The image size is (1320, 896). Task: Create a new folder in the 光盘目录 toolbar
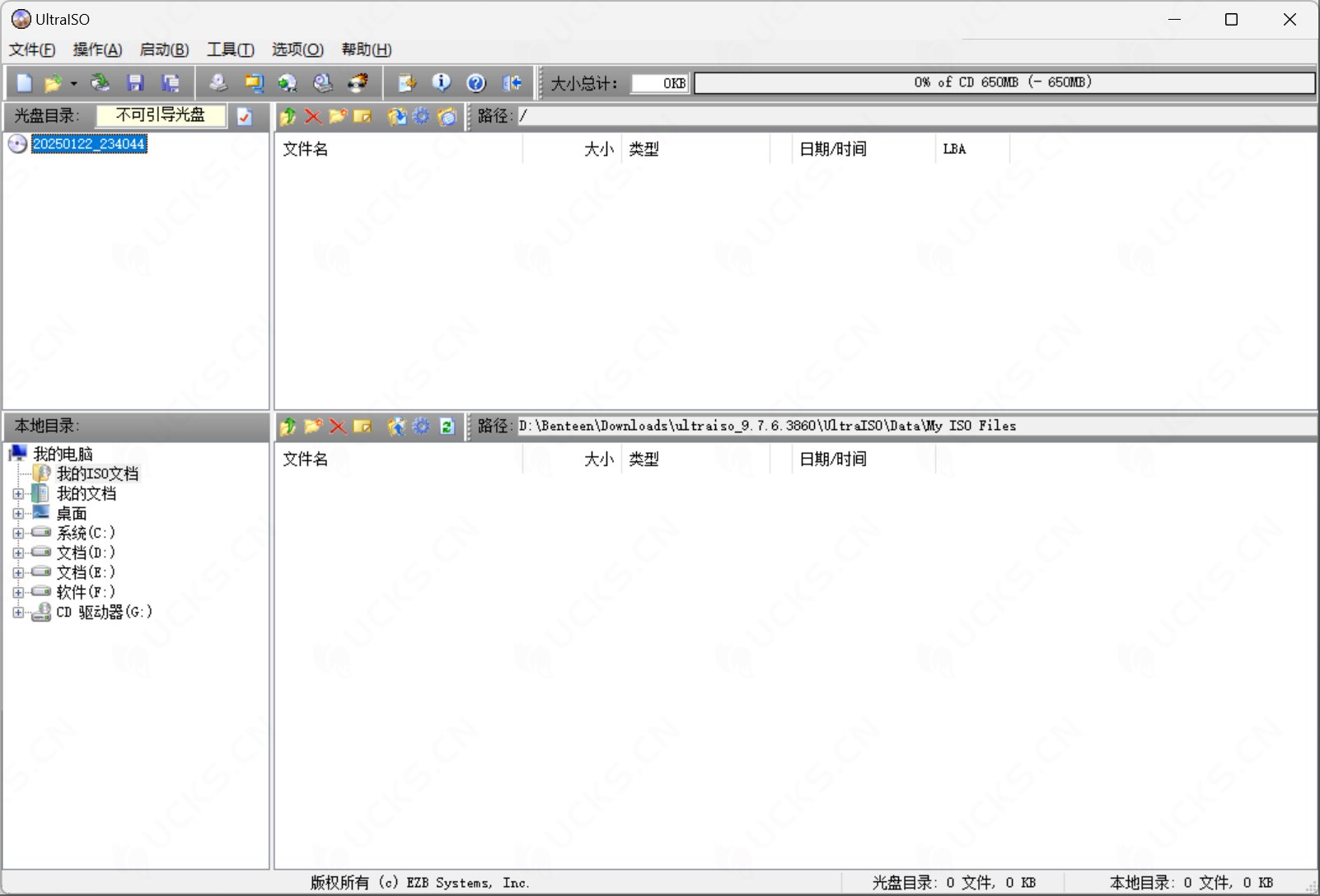click(338, 116)
